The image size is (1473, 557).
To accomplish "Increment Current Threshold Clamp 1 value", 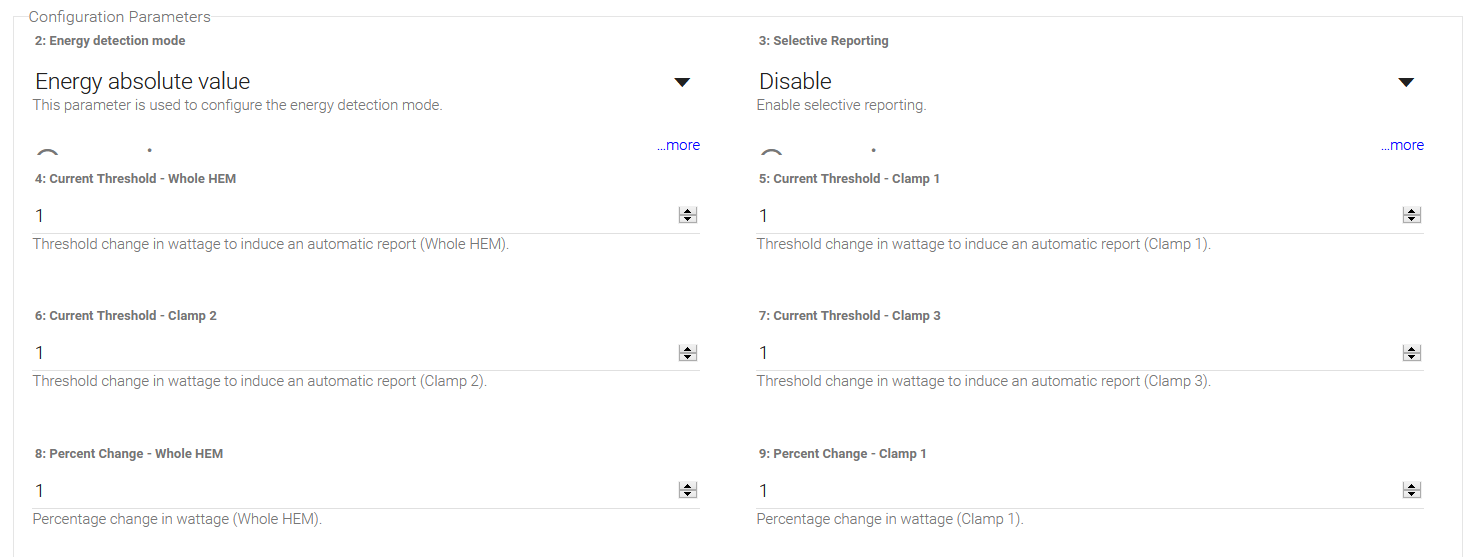I will tap(1412, 211).
